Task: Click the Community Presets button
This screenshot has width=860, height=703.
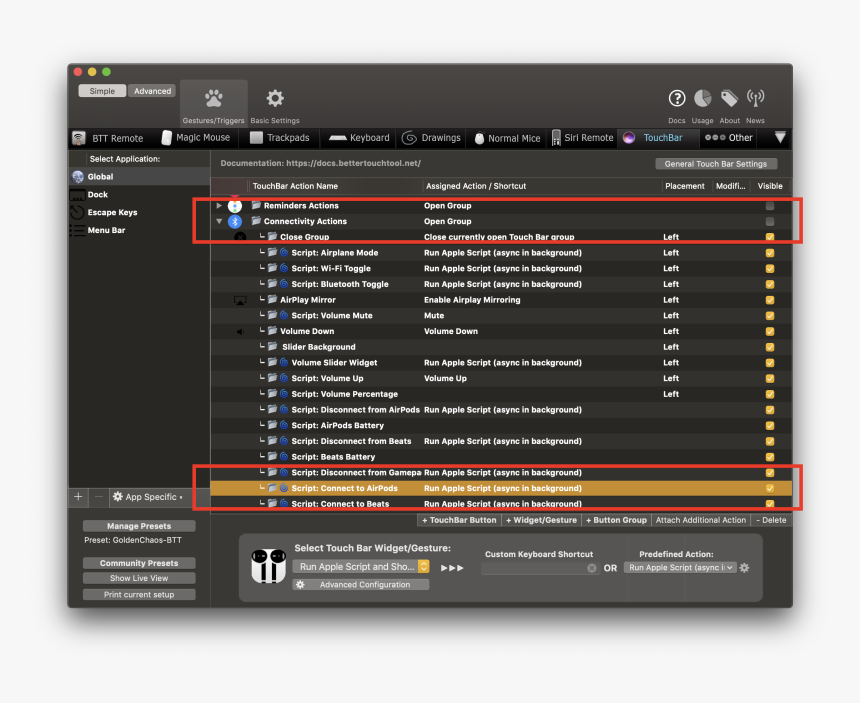Action: tap(139, 563)
